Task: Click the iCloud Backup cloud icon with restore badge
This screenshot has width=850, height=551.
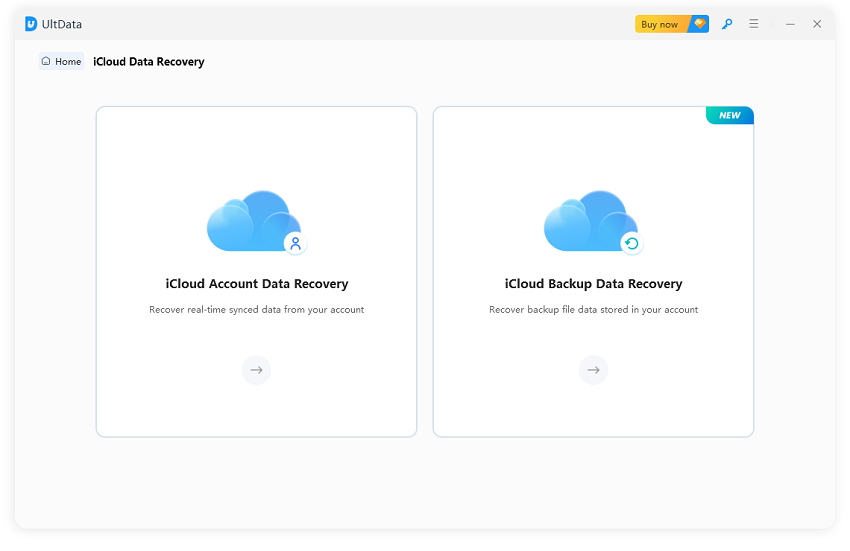Action: pyautogui.click(x=594, y=222)
